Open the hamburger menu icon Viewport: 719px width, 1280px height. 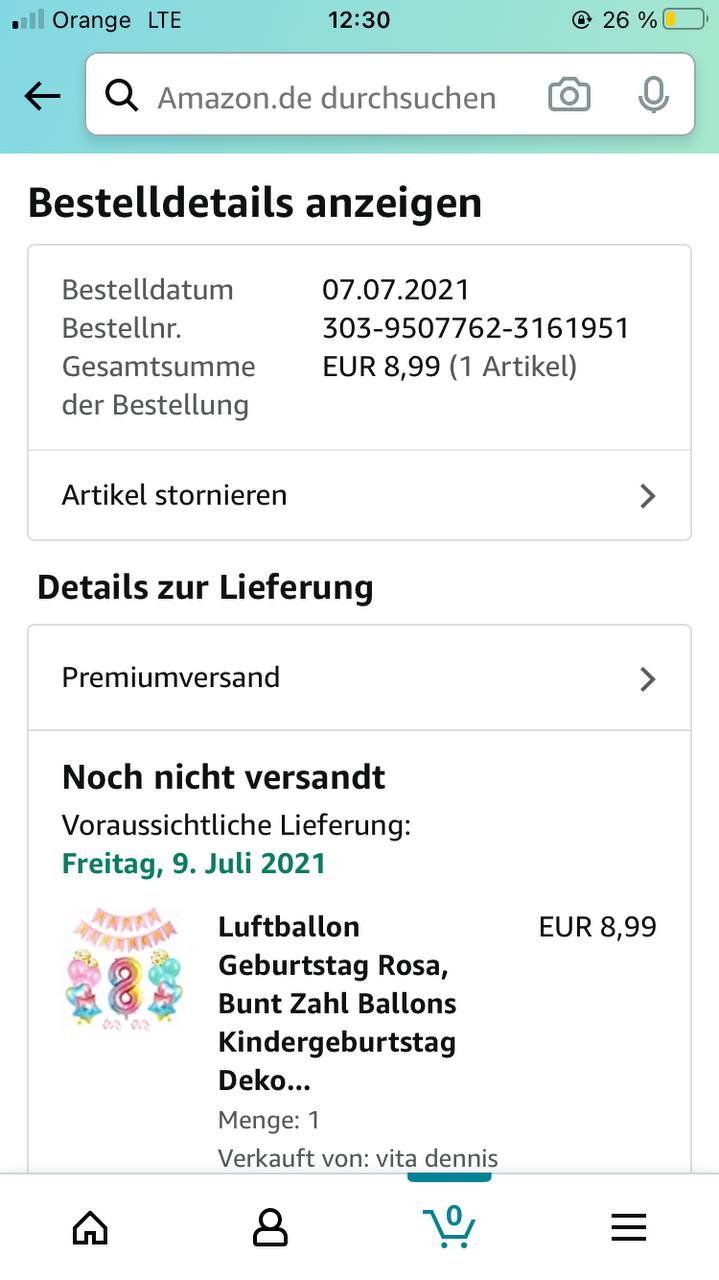(x=629, y=1227)
